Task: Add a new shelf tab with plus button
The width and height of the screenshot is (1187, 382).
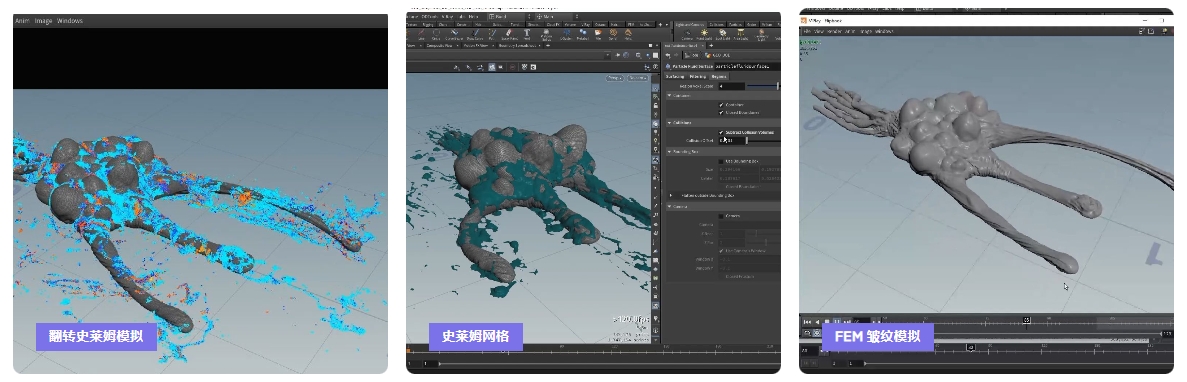Action: click(x=660, y=25)
